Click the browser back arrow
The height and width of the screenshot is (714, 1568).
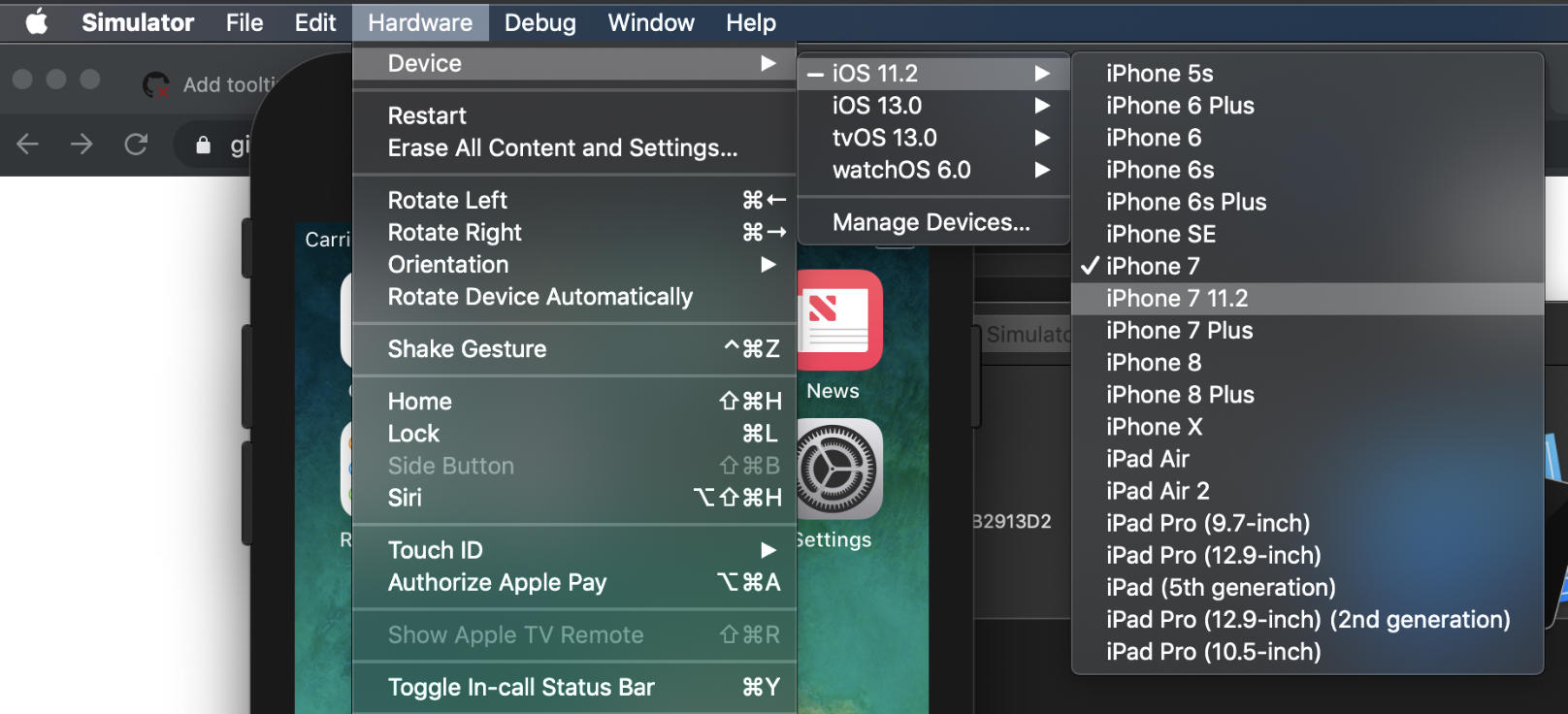[x=28, y=145]
